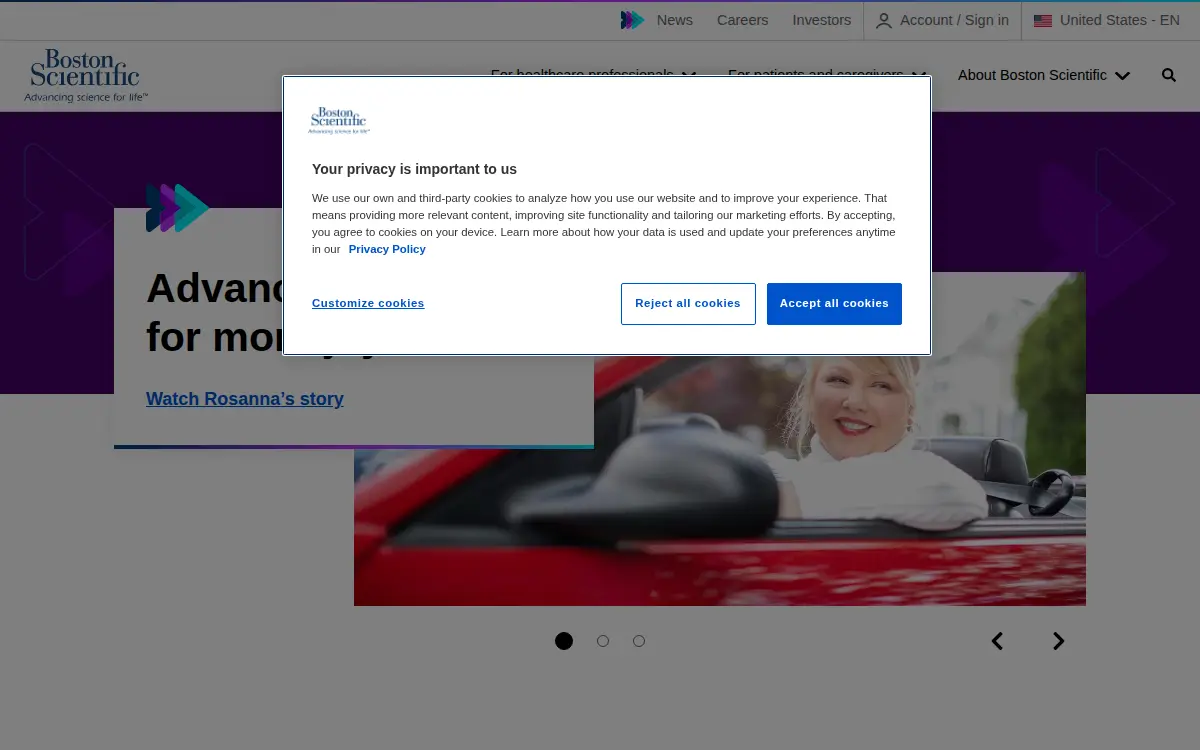Go to the previous carousel slide

[x=997, y=641]
